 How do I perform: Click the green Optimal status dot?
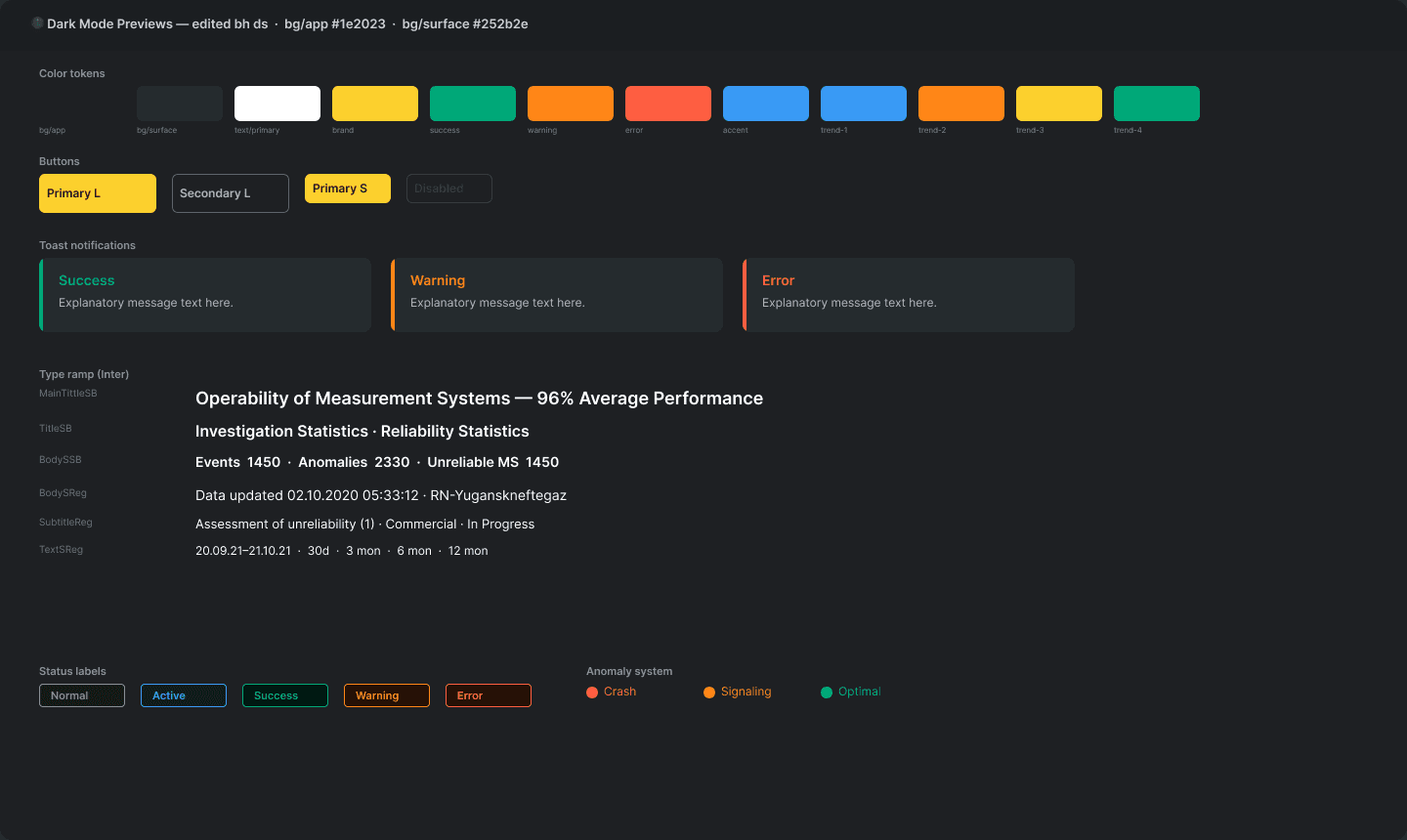point(827,693)
